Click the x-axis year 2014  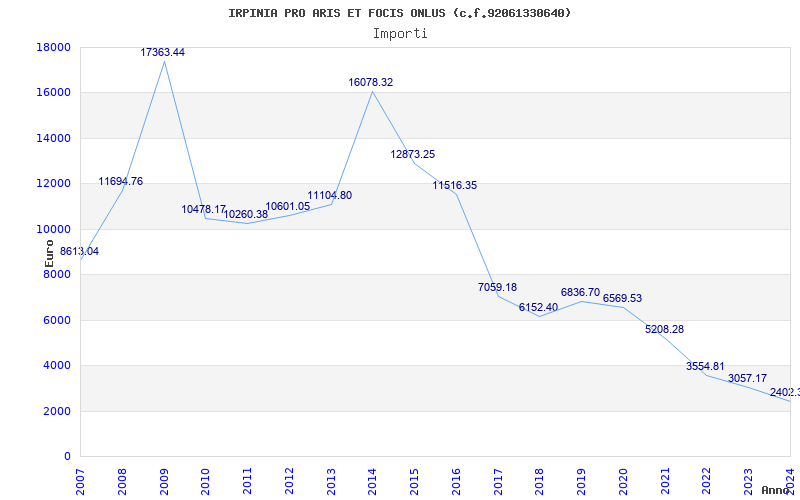[372, 482]
